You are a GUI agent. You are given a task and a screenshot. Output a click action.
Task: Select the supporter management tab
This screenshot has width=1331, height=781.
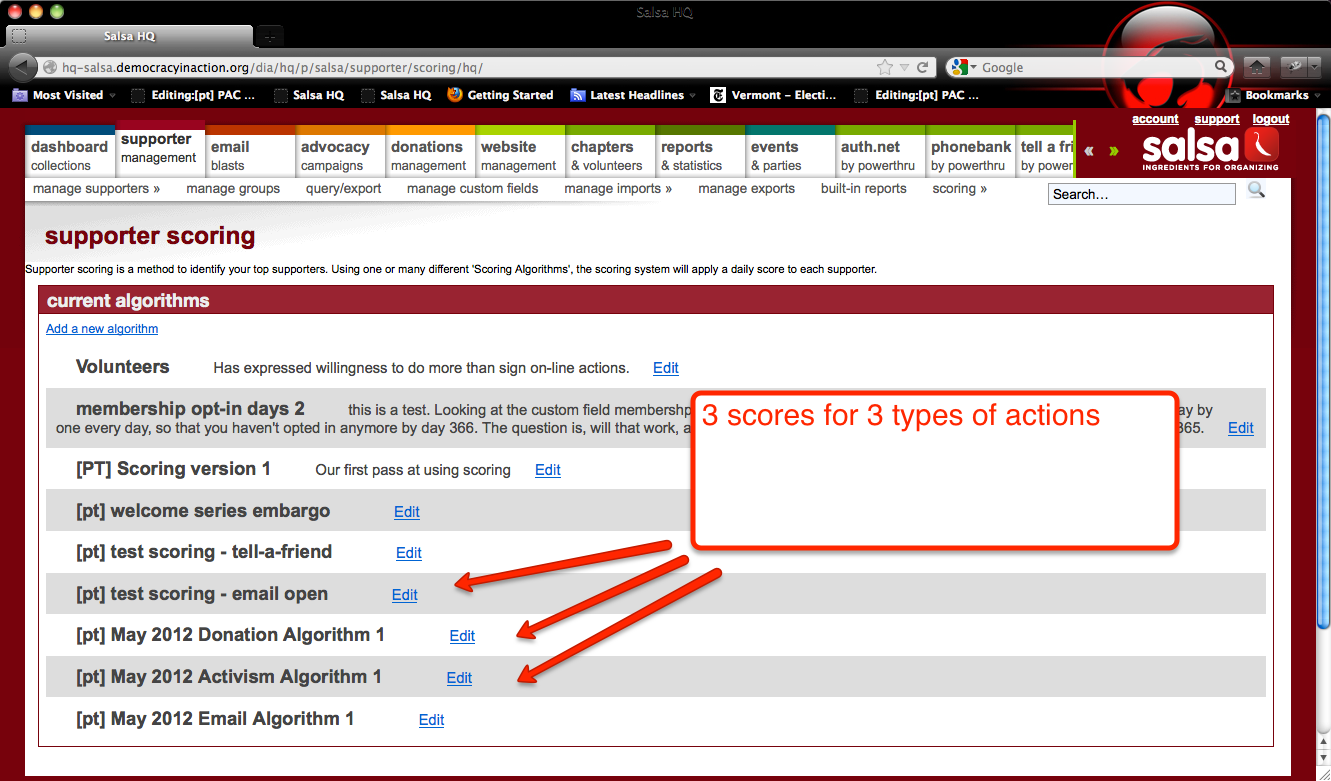[160, 148]
